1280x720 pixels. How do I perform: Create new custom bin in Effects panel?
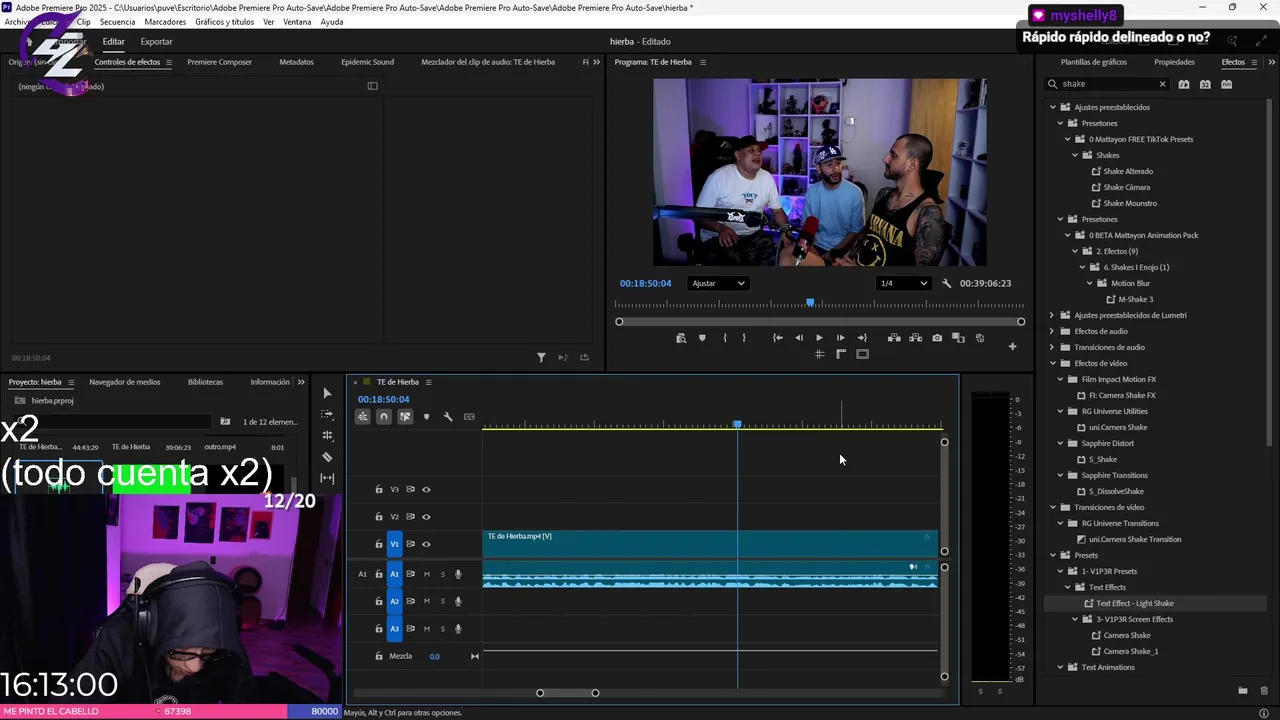tap(1243, 691)
